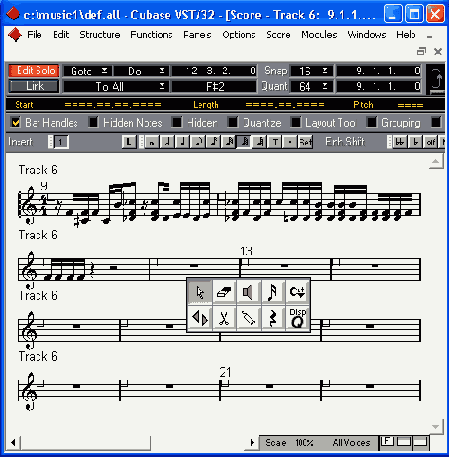Click the enharmonic shift off button
The image size is (449, 457).
coord(431,142)
